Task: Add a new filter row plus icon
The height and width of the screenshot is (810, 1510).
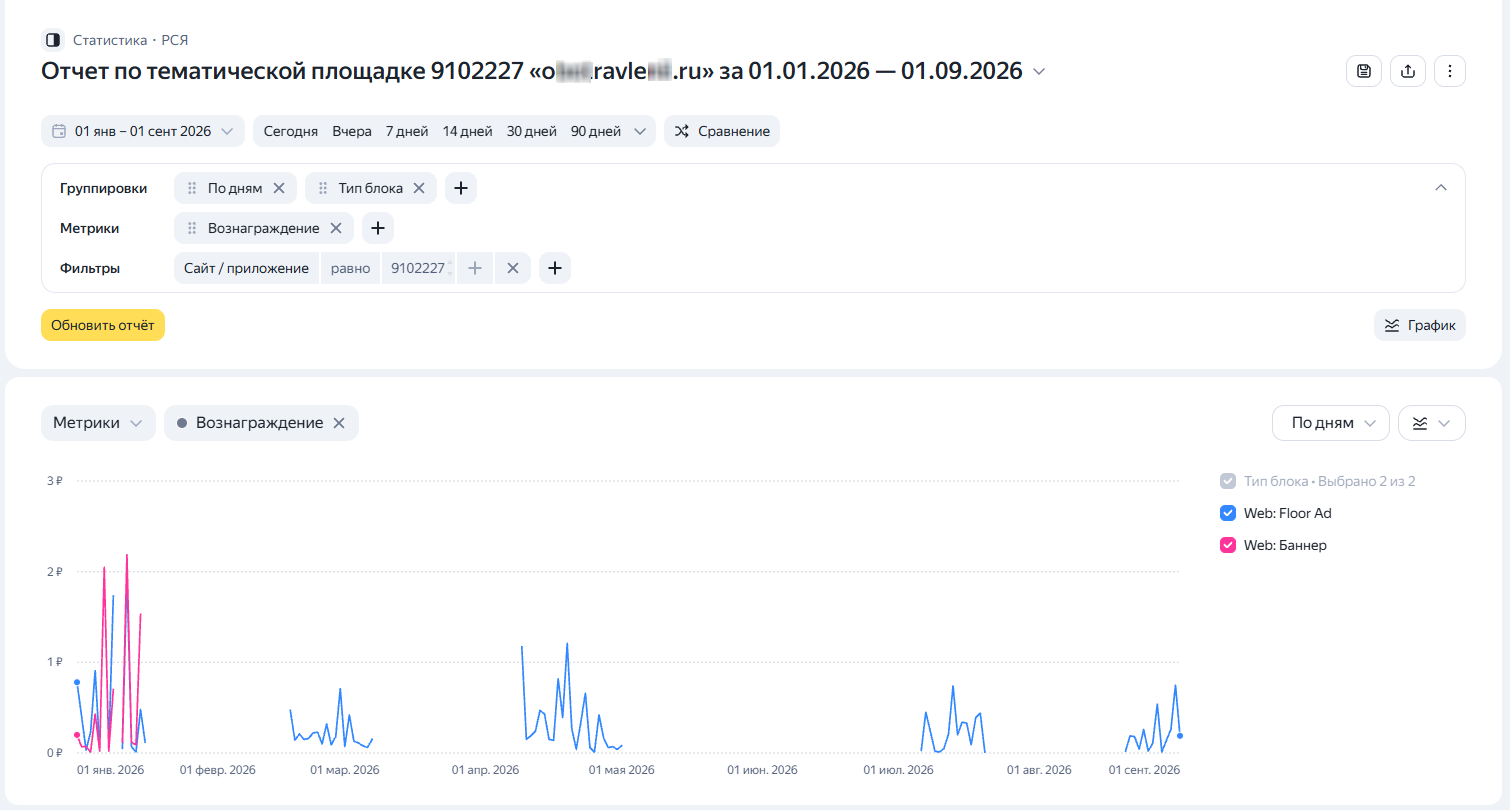Action: (555, 268)
